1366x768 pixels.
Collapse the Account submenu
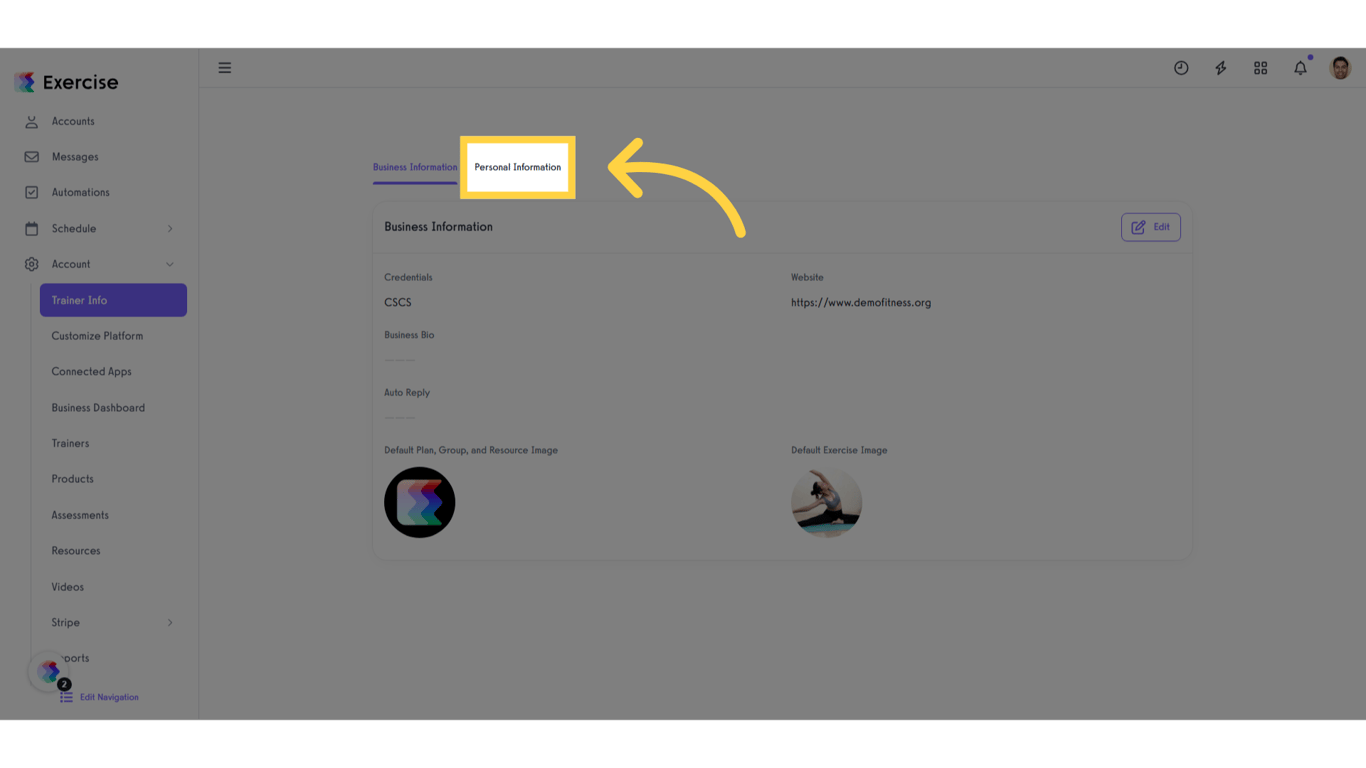click(170, 264)
